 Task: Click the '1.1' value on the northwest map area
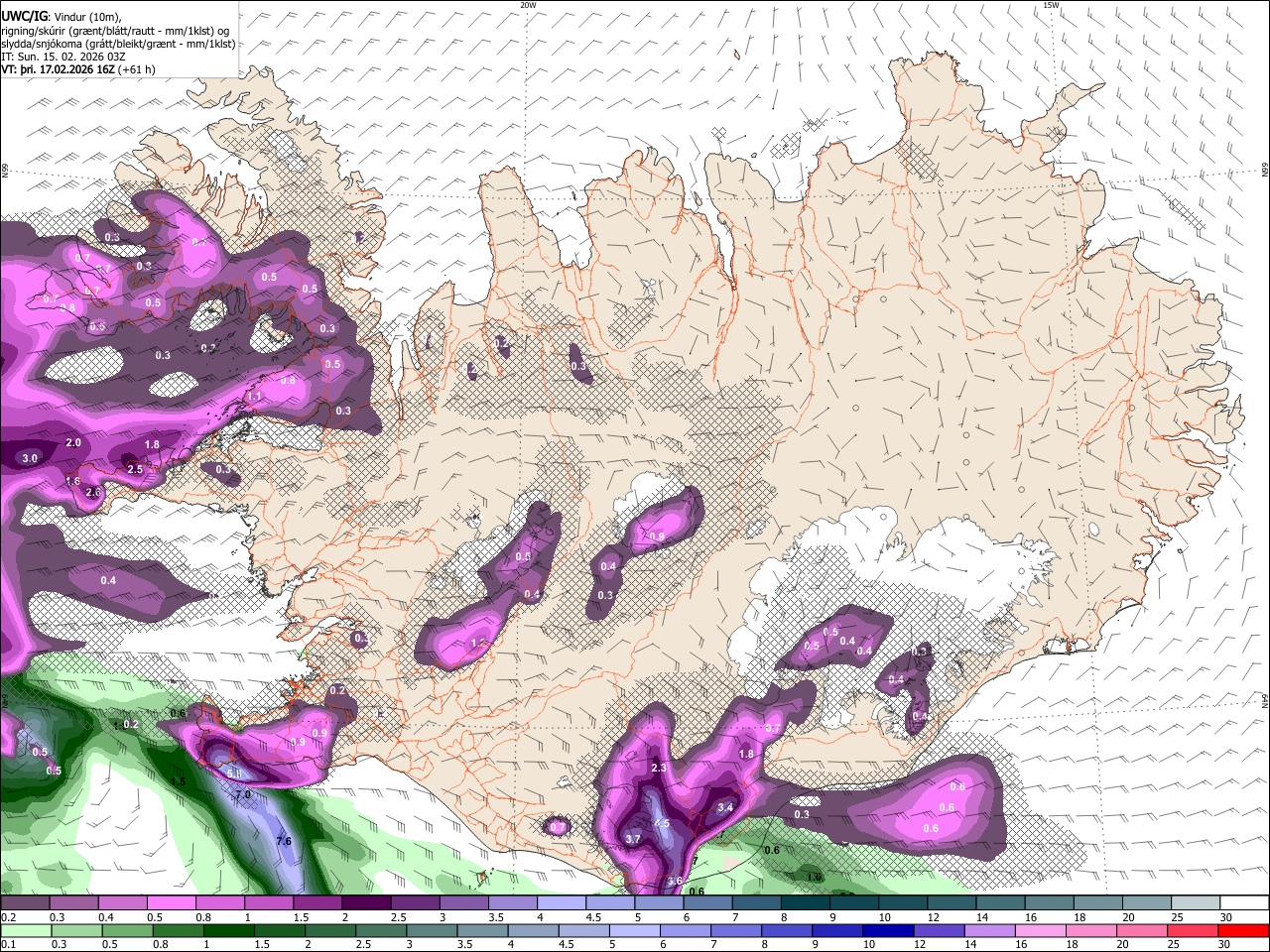(x=254, y=397)
